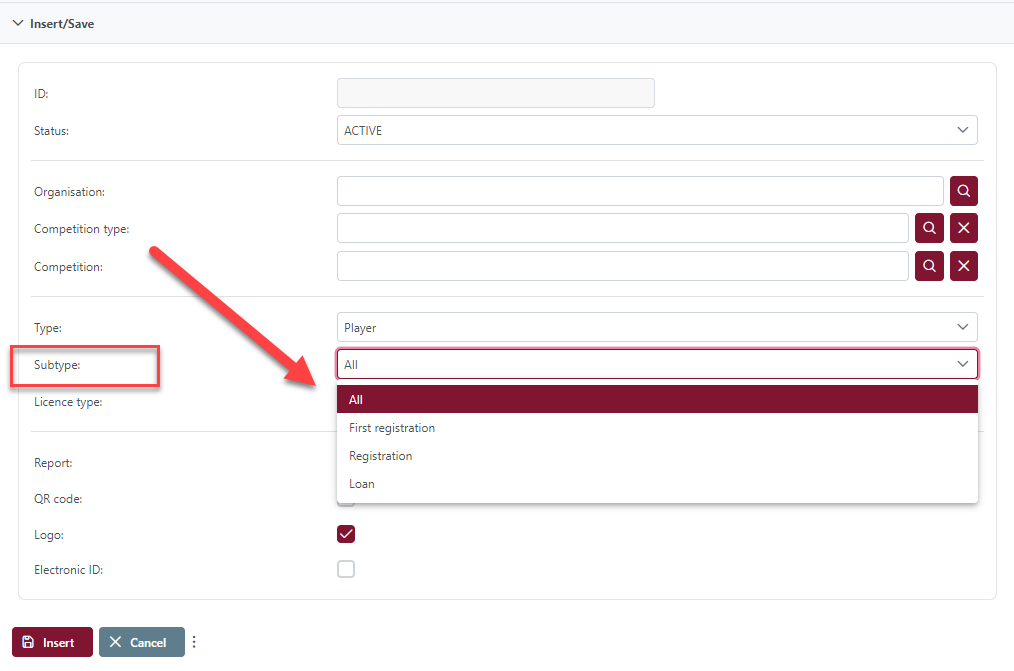Click the Insert button
The image size is (1014, 671).
[52, 642]
